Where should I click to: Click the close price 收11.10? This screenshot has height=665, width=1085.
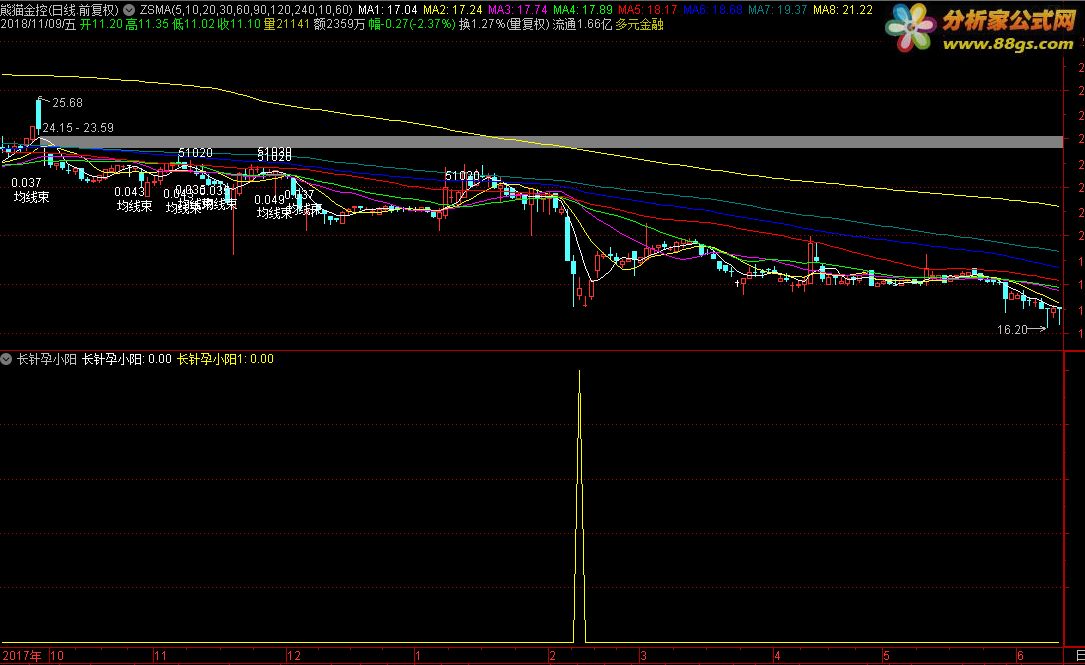239,24
